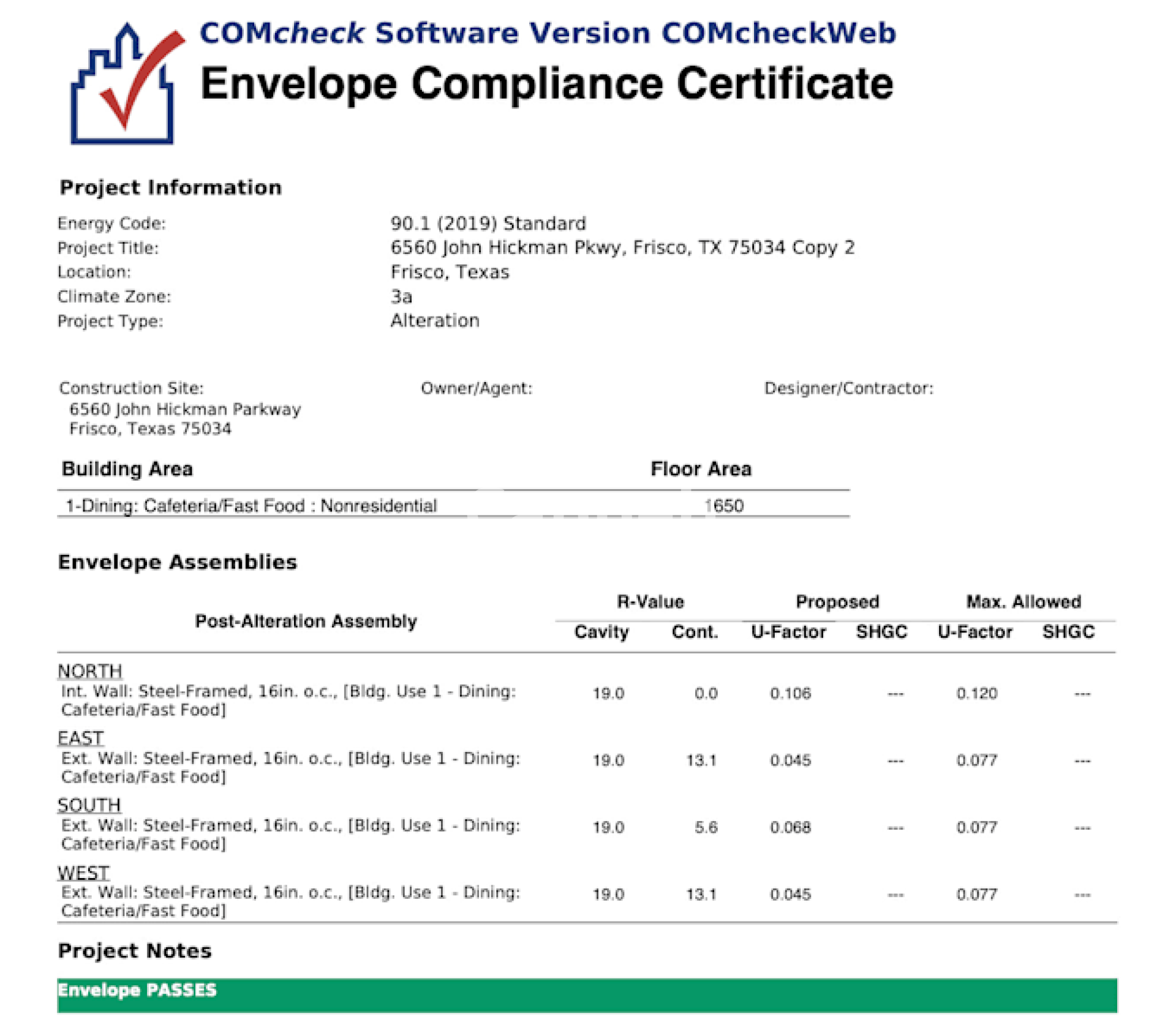
Task: Click the WEST assembly heading
Action: [x=84, y=873]
